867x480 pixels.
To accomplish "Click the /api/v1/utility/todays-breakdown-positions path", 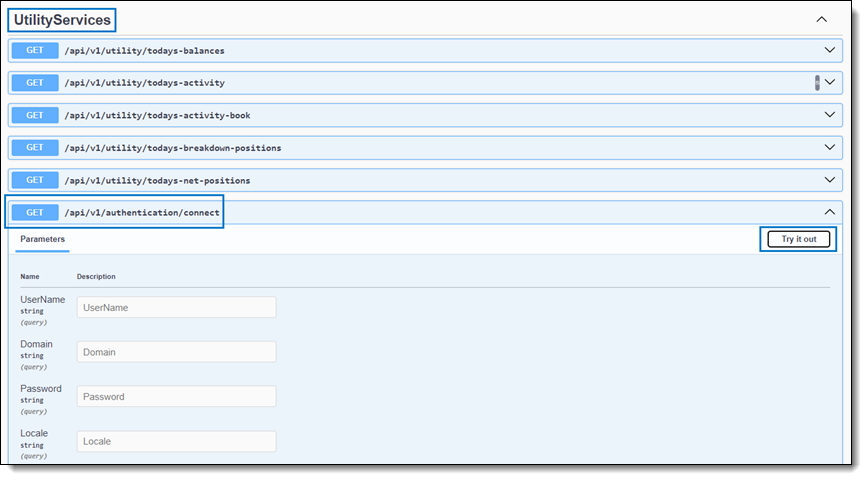I will coord(173,148).
